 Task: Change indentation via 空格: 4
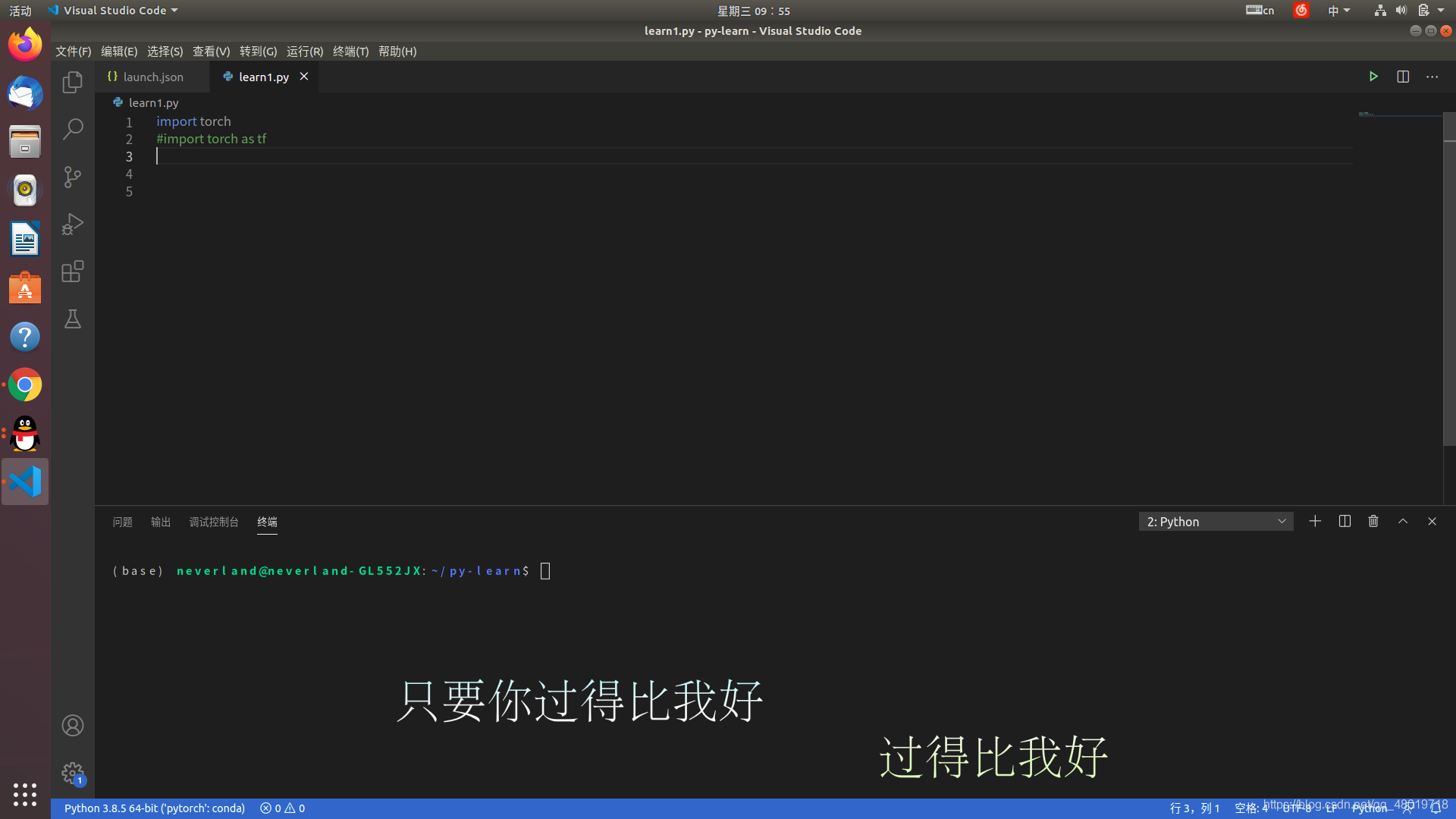coord(1251,808)
